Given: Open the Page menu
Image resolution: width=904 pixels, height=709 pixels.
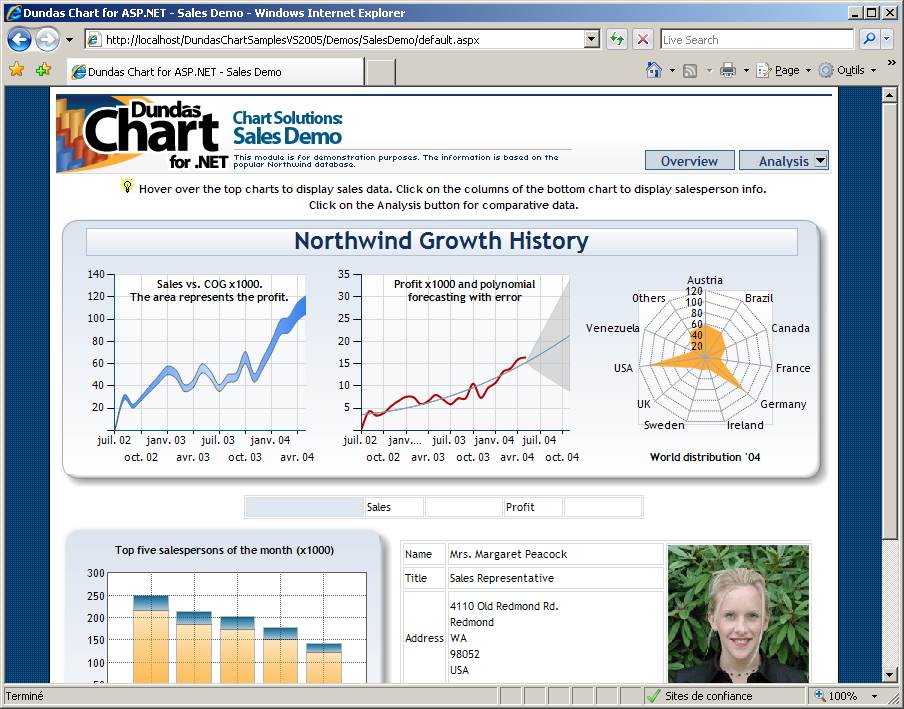Looking at the screenshot, I should pyautogui.click(x=784, y=70).
